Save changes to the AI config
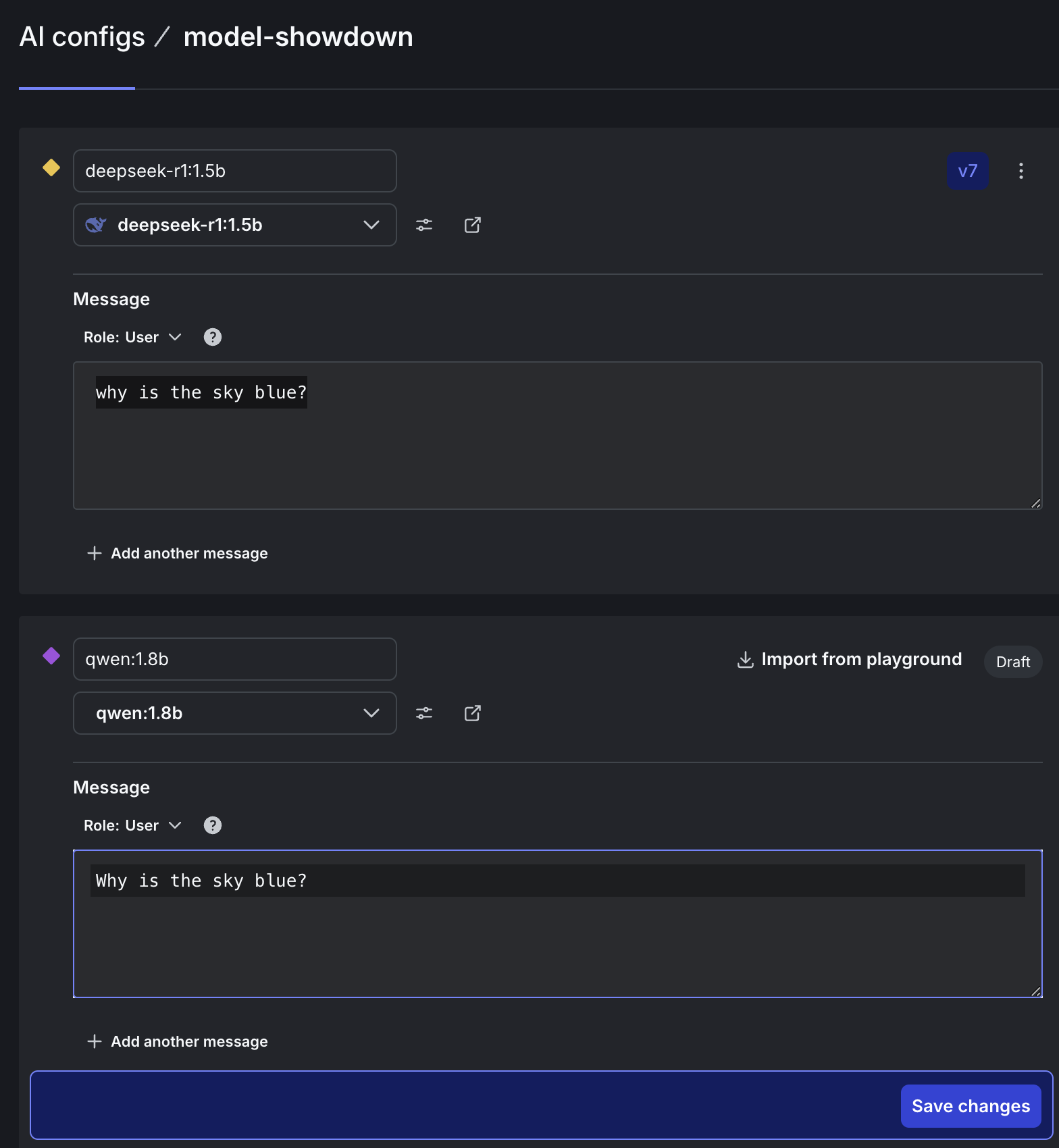The image size is (1059, 1148). (x=971, y=1106)
